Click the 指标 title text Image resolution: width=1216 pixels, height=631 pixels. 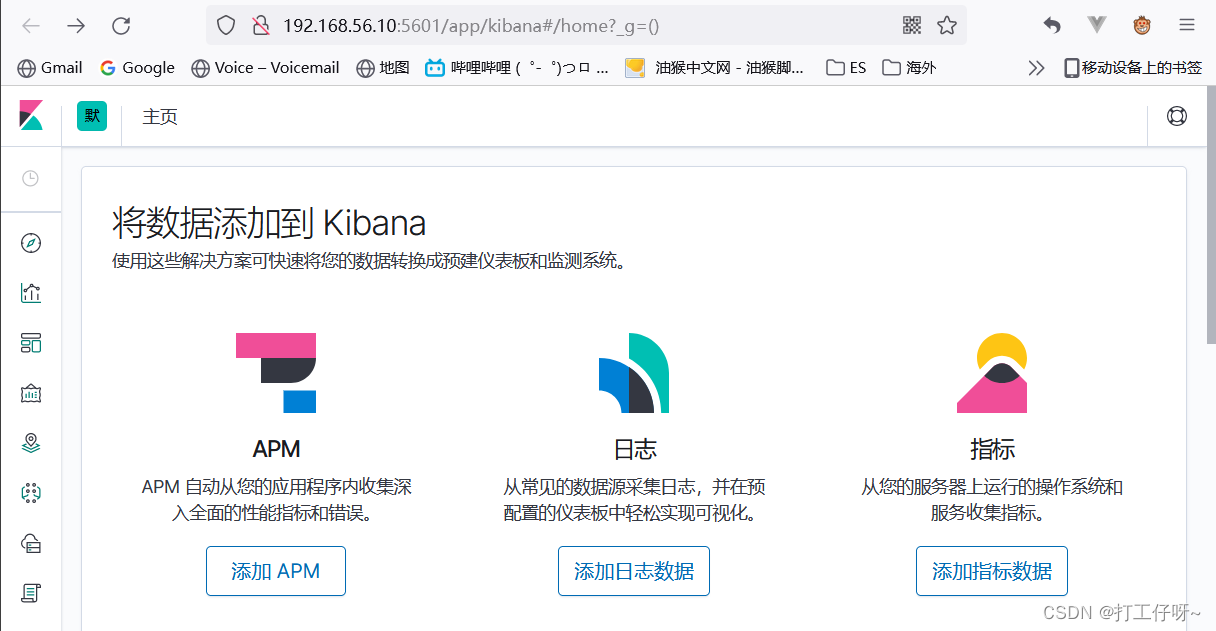click(993, 449)
